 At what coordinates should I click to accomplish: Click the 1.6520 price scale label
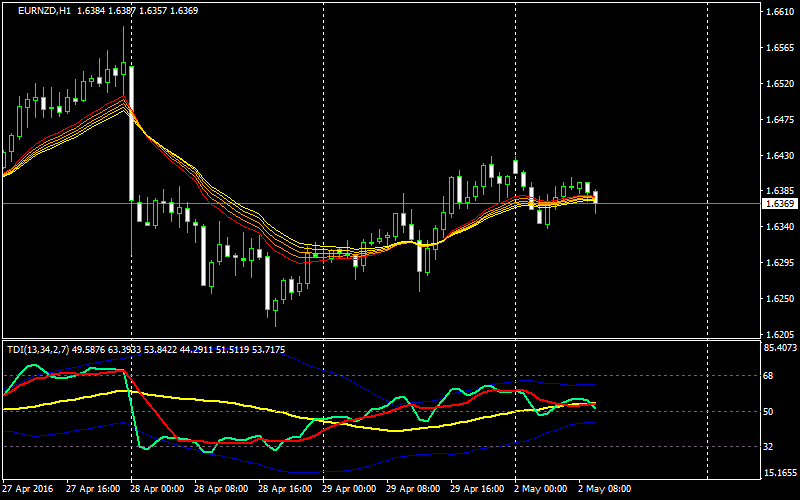(x=780, y=84)
